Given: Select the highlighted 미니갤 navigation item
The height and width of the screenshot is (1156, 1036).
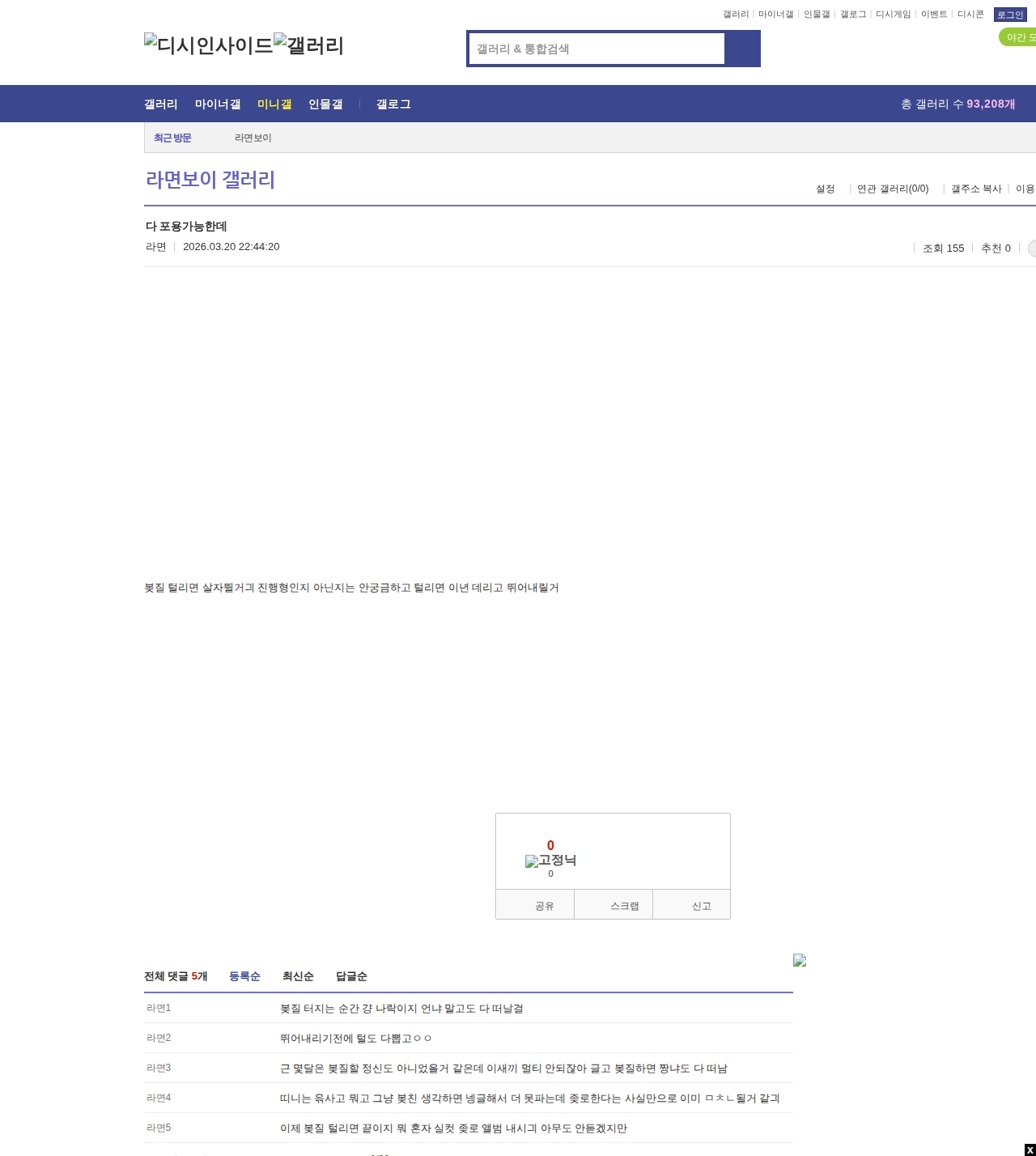Looking at the screenshot, I should [274, 104].
